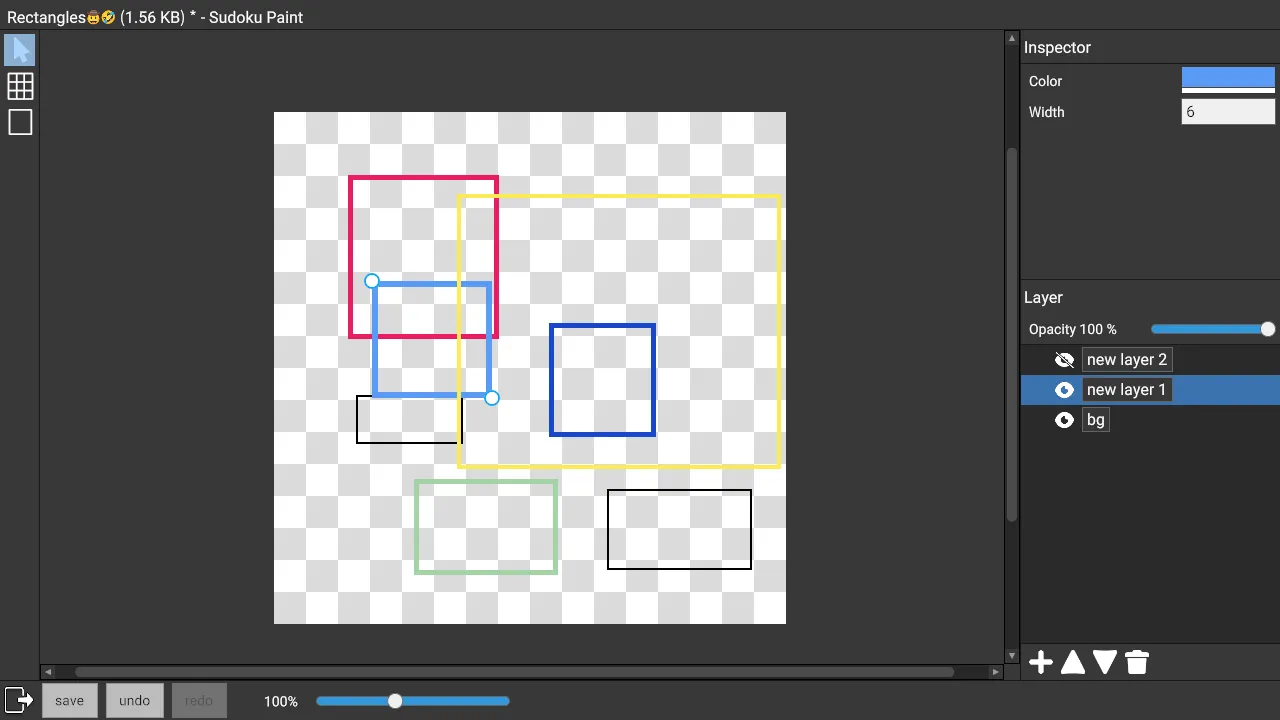Open the blue Color swatch in Inspector
Screen dimensions: 1280x720
[1228, 78]
